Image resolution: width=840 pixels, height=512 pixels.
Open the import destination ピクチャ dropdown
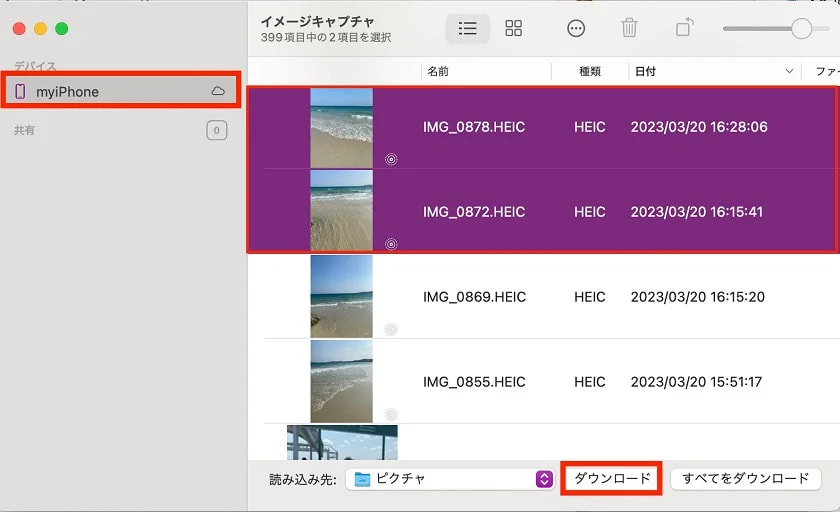[x=449, y=479]
